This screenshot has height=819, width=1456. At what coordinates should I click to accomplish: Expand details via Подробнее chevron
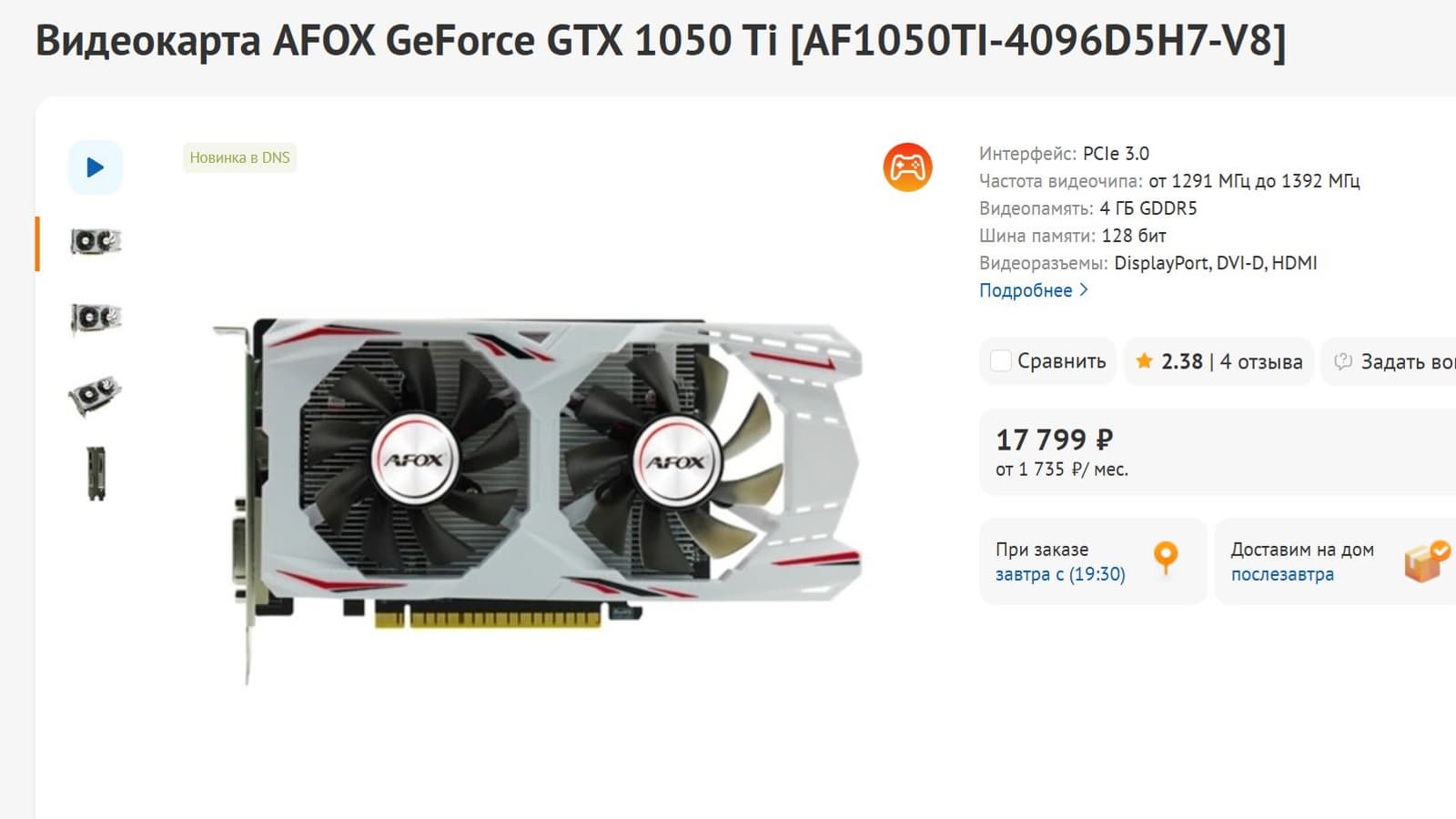pyautogui.click(x=1084, y=290)
